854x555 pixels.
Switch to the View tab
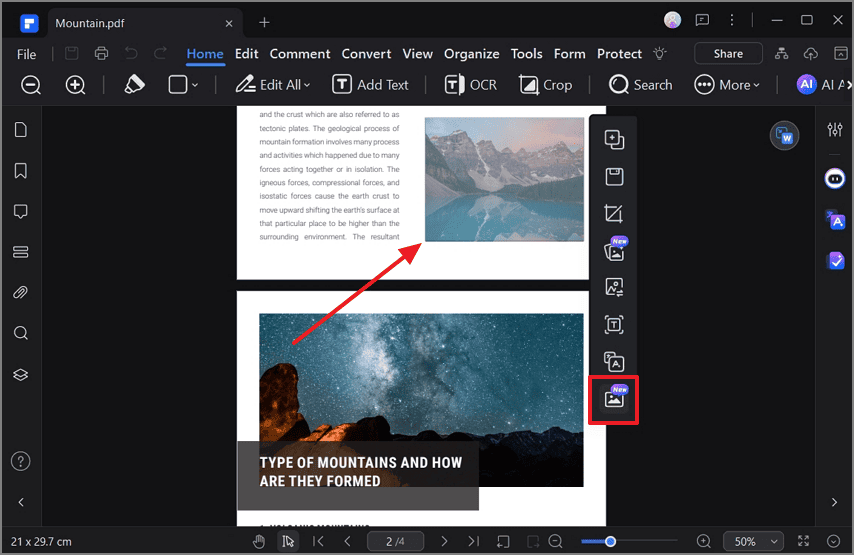tap(417, 54)
